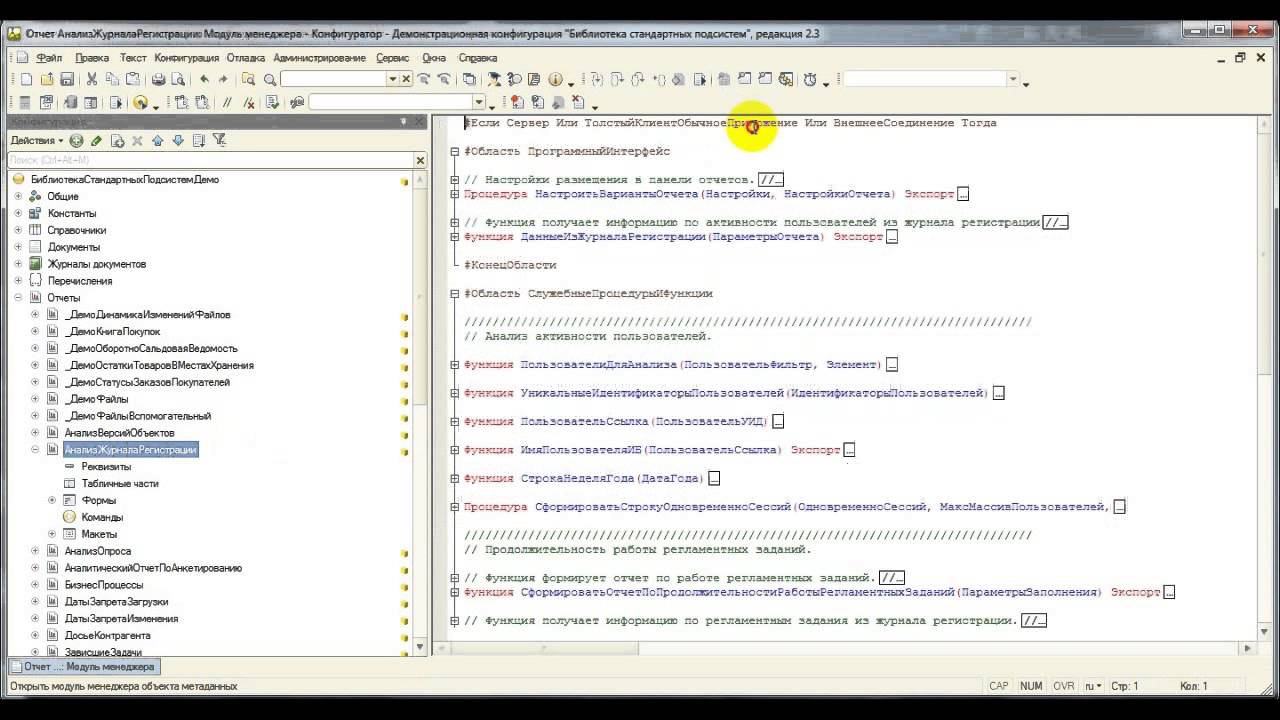The height and width of the screenshot is (720, 1280).
Task: Redo using the toolbar forward arrow
Action: click(225, 80)
